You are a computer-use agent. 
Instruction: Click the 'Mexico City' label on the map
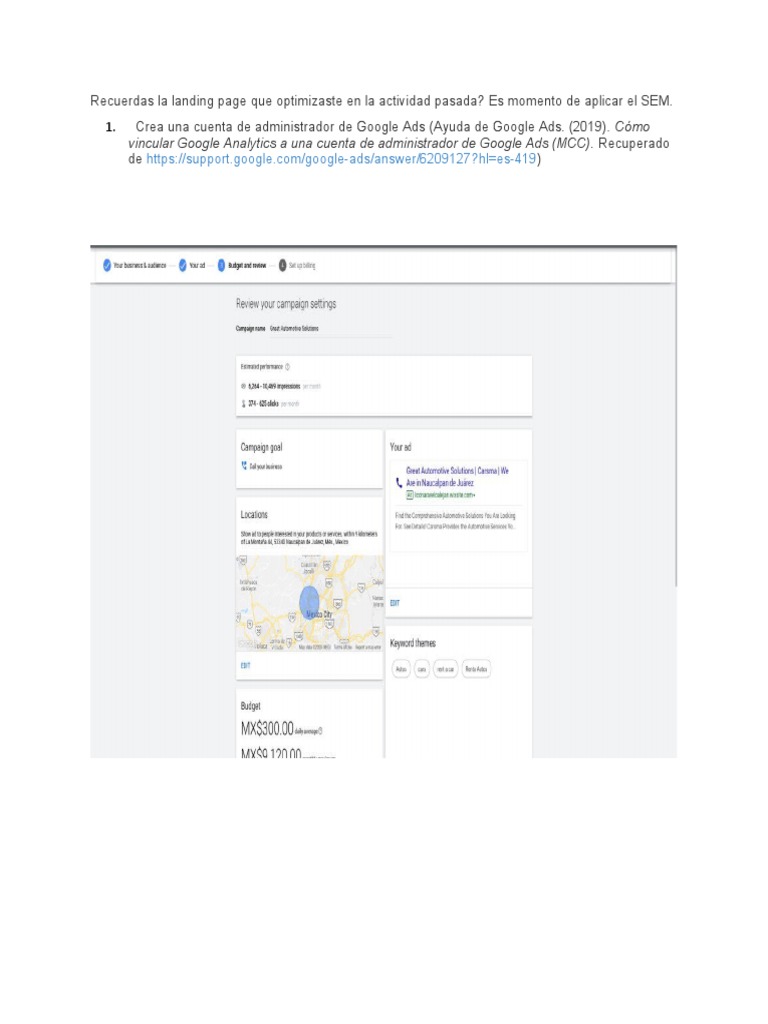coord(319,614)
